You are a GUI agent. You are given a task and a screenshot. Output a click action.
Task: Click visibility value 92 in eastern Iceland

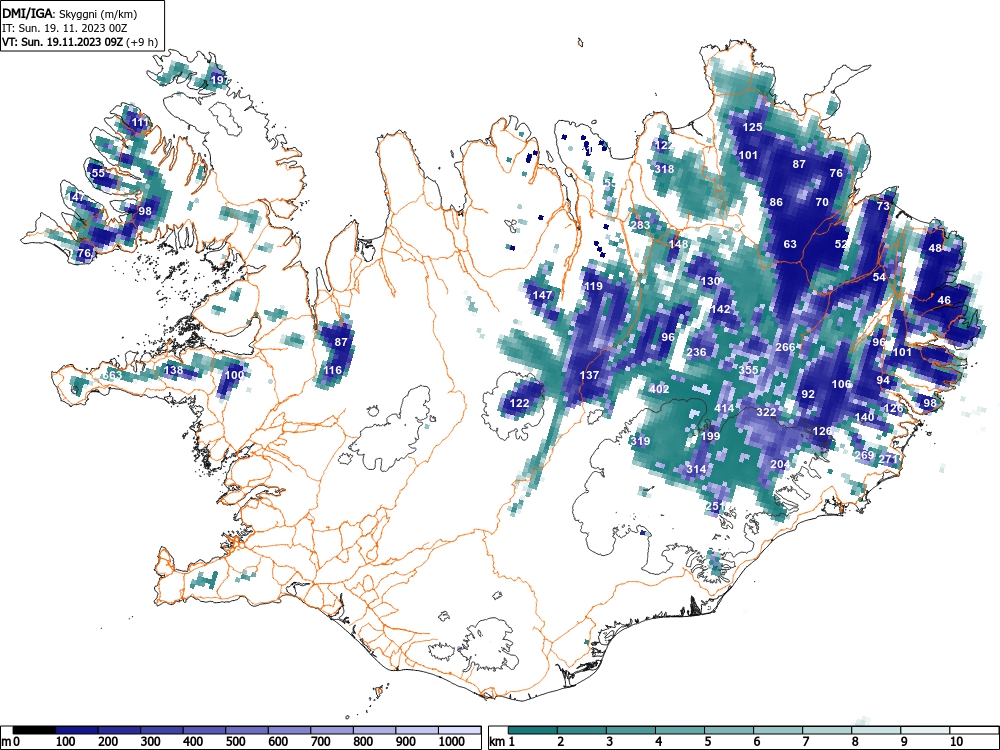[x=808, y=394]
